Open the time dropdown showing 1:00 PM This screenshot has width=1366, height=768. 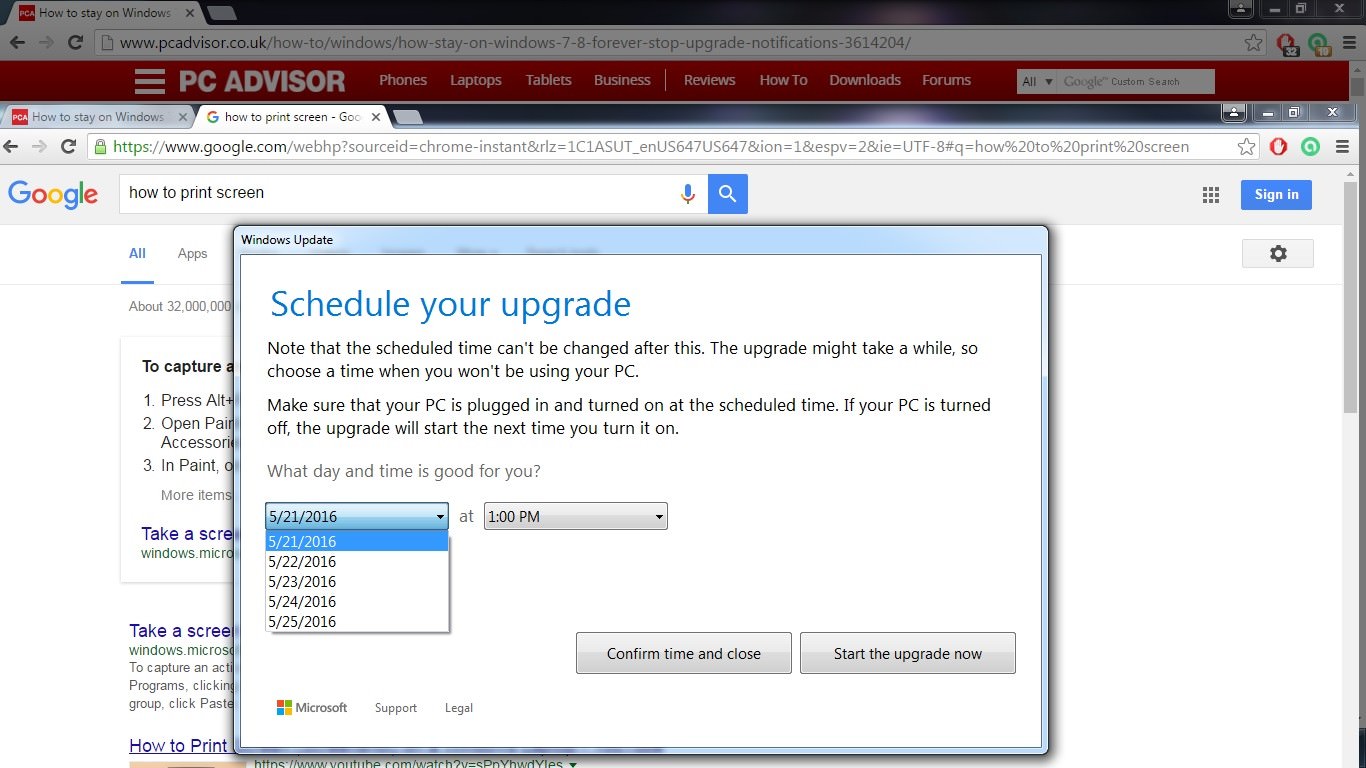point(576,516)
